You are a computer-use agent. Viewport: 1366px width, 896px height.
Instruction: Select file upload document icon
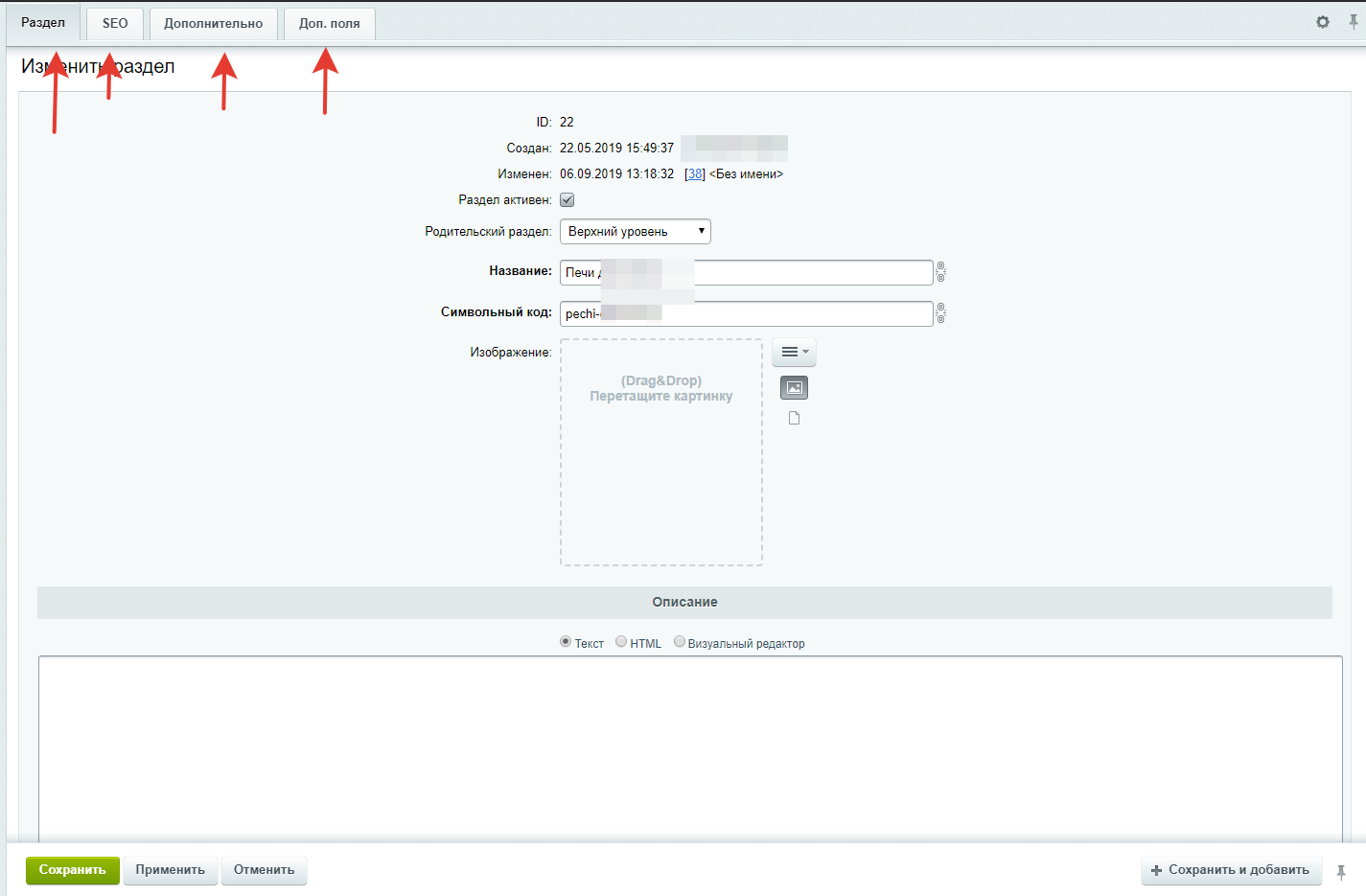point(794,418)
